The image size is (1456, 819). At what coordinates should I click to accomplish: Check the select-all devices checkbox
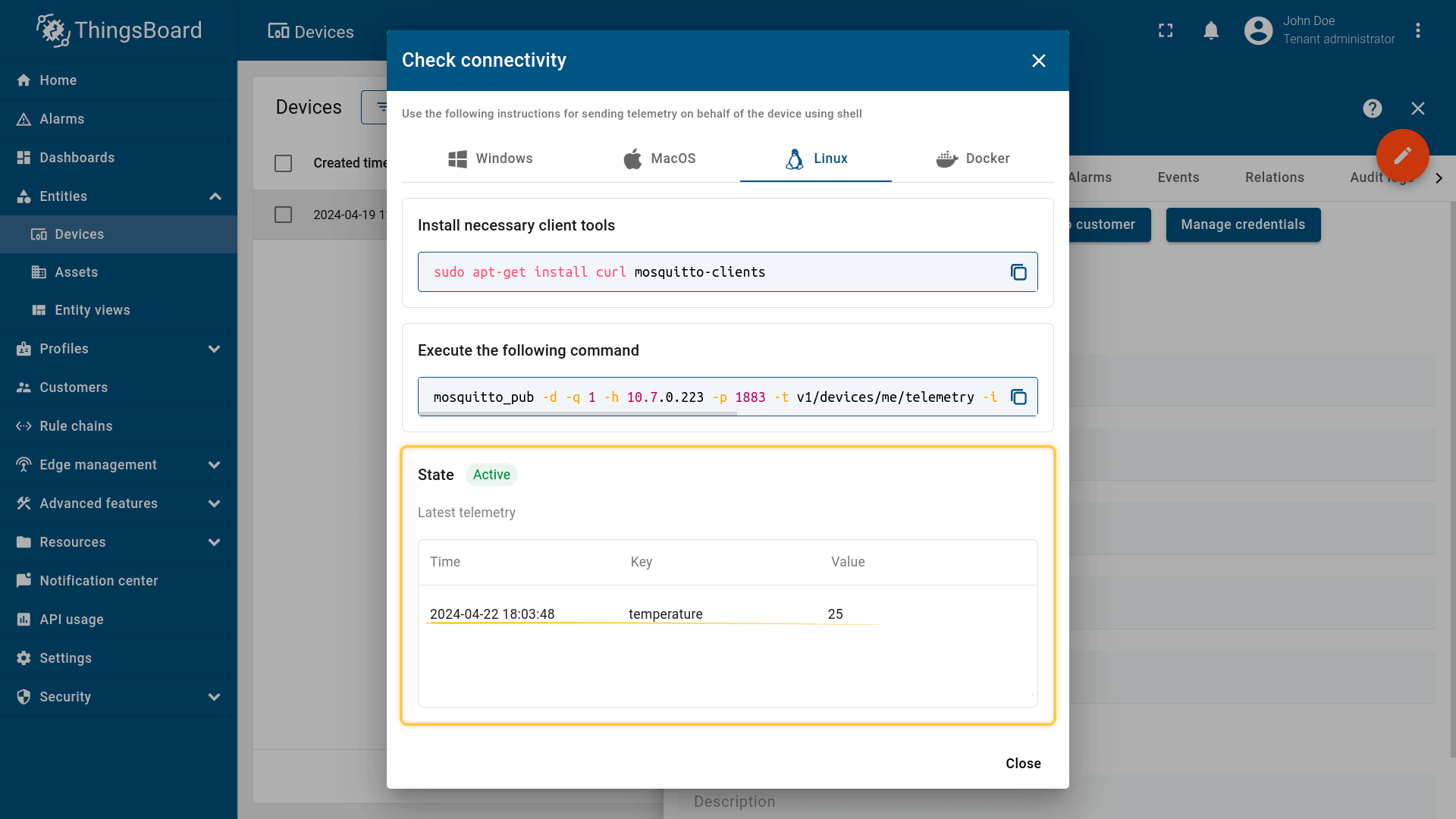point(283,163)
